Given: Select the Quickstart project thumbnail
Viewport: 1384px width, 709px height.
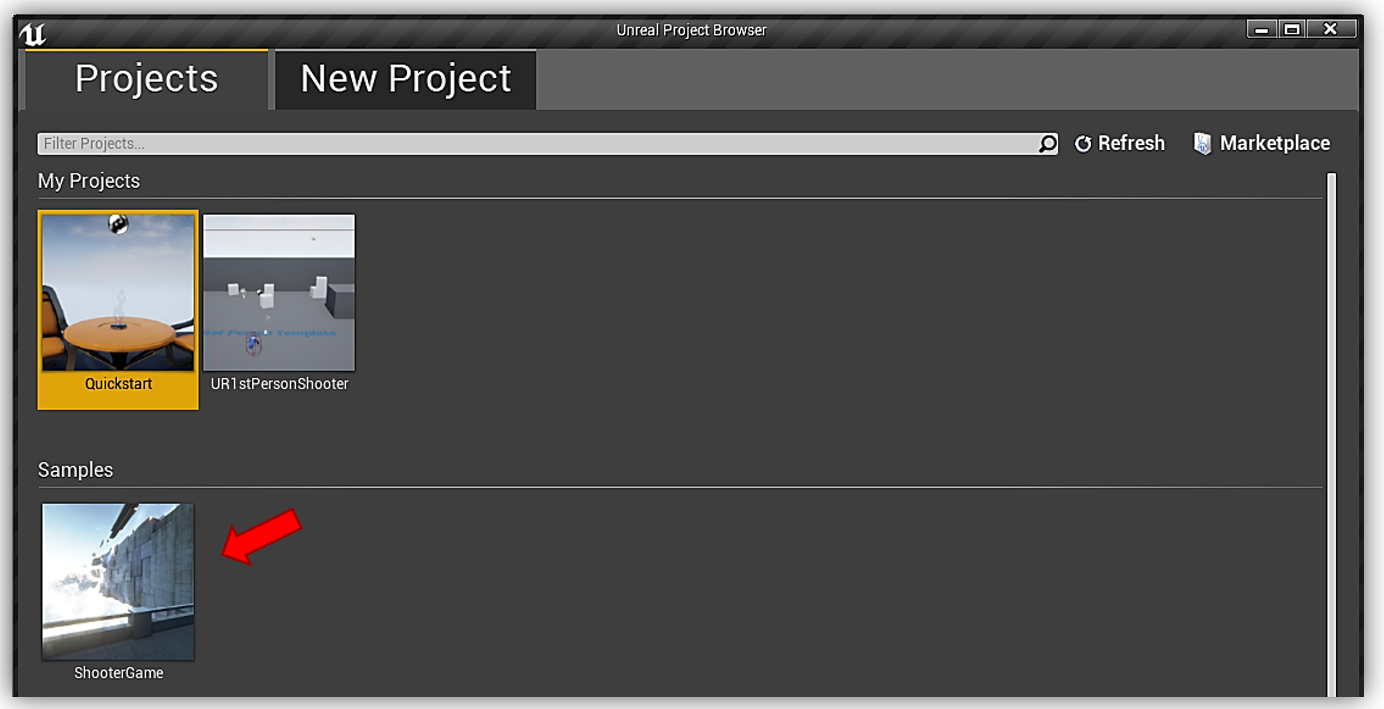Looking at the screenshot, I should coord(118,292).
